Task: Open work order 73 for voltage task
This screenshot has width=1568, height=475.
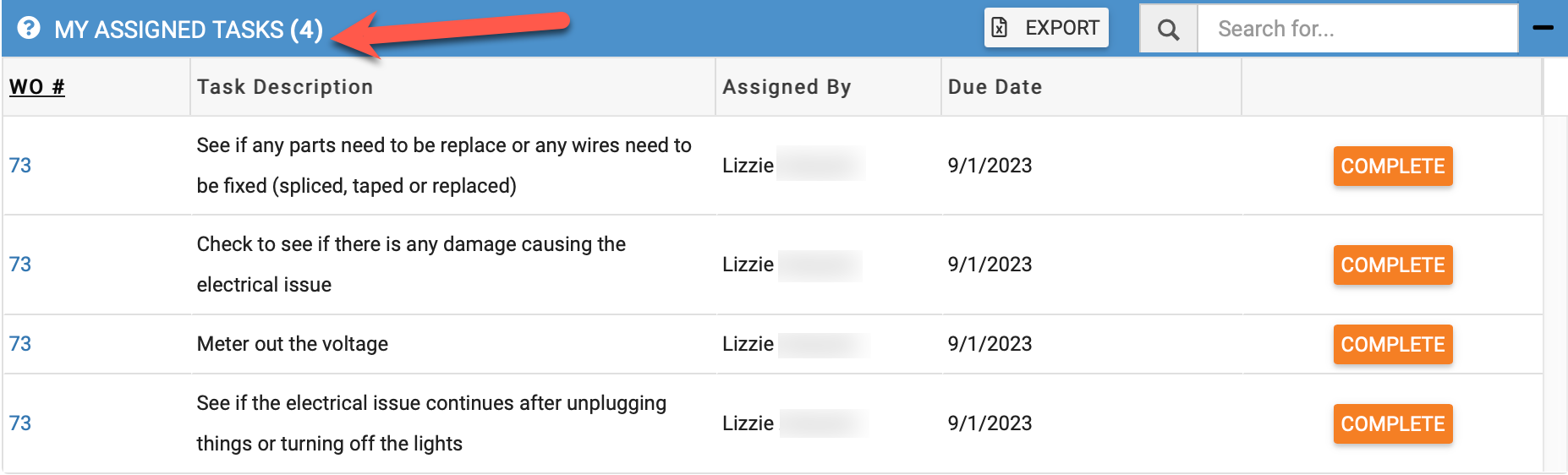Action: [x=20, y=344]
